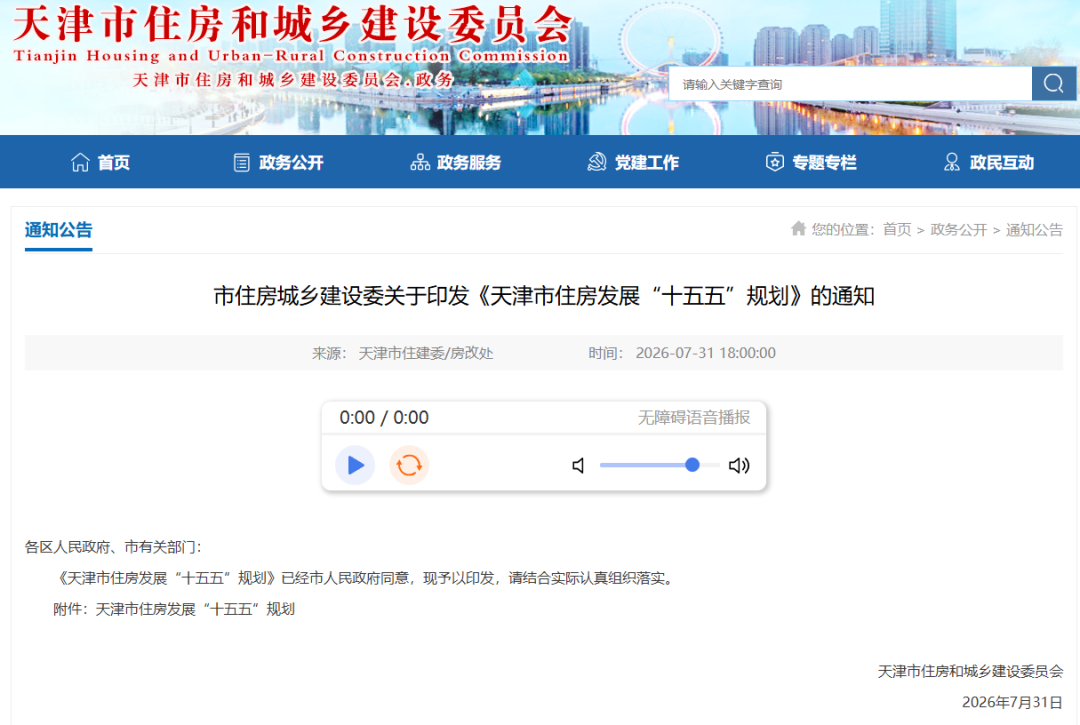The width and height of the screenshot is (1080, 725).
Task: Open the 首页 navigation item
Action: point(101,162)
